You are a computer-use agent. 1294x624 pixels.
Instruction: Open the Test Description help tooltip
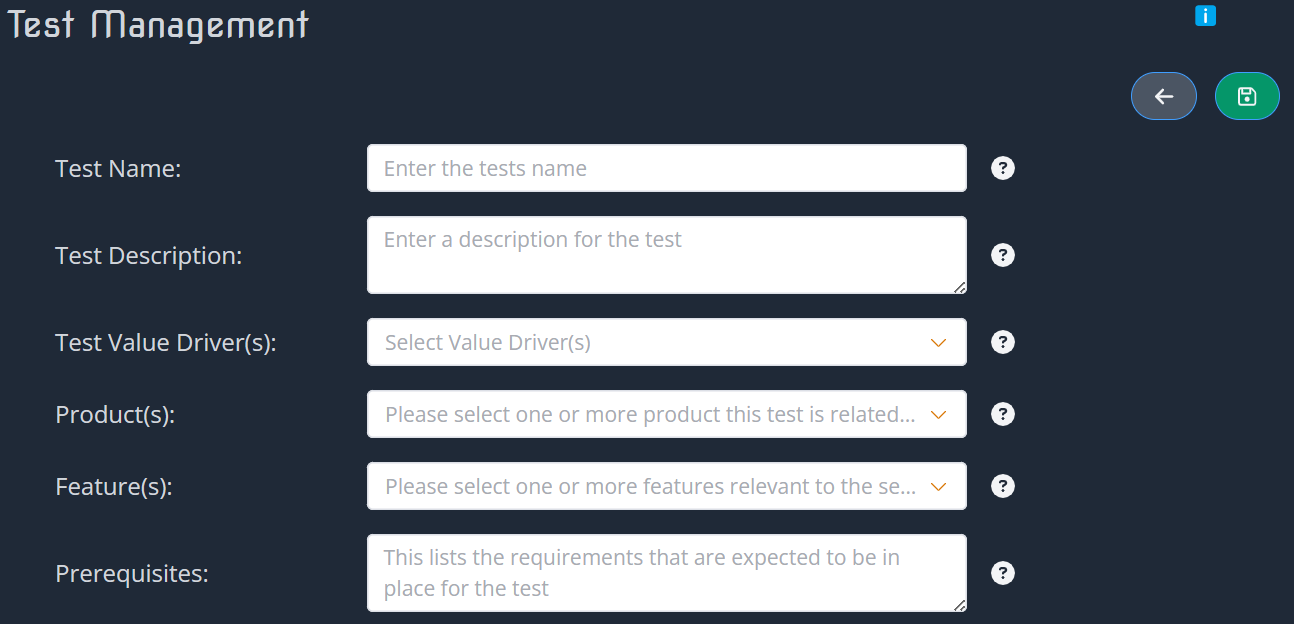click(x=1002, y=255)
